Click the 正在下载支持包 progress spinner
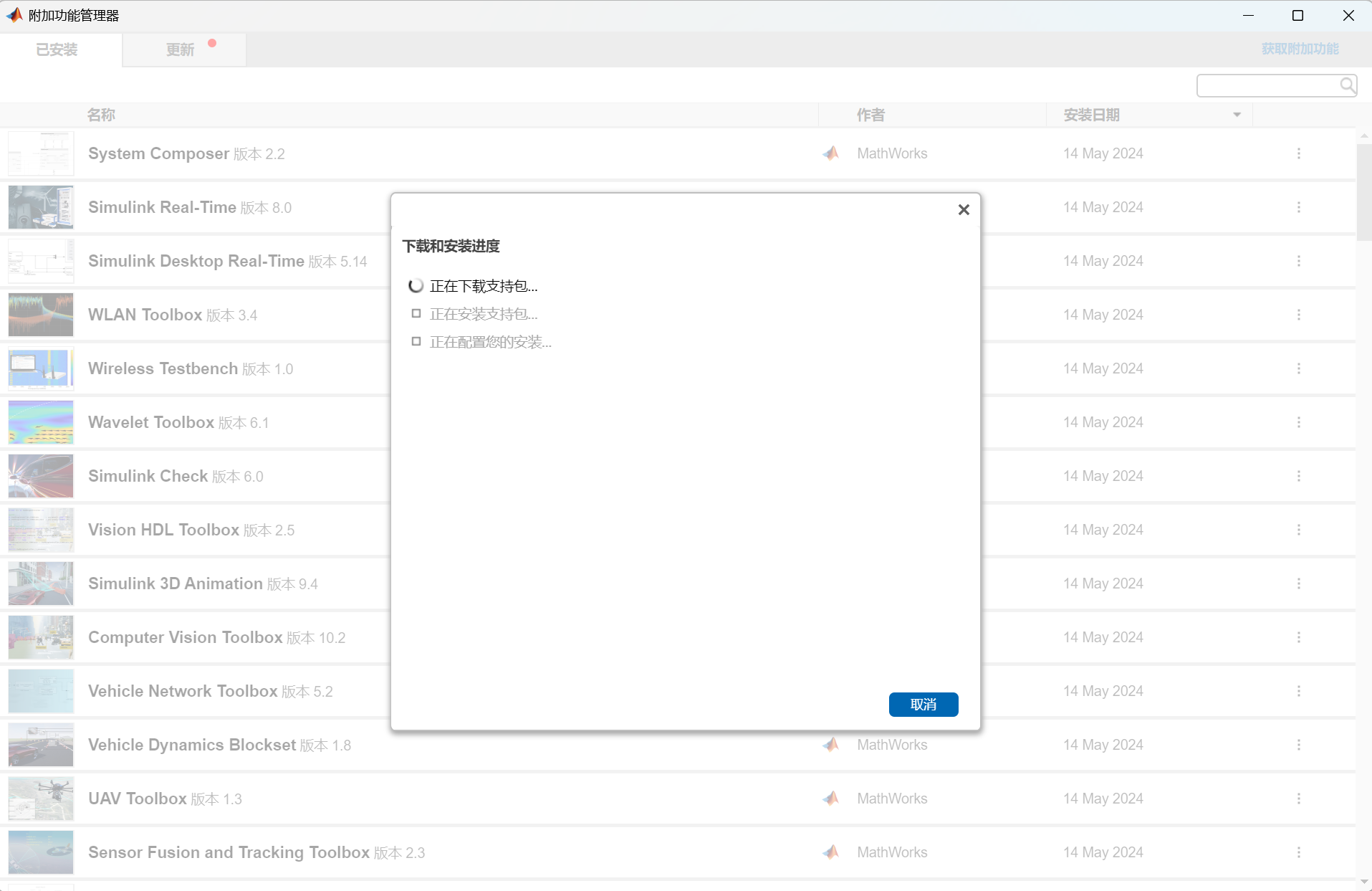The image size is (1372, 891). tap(416, 286)
